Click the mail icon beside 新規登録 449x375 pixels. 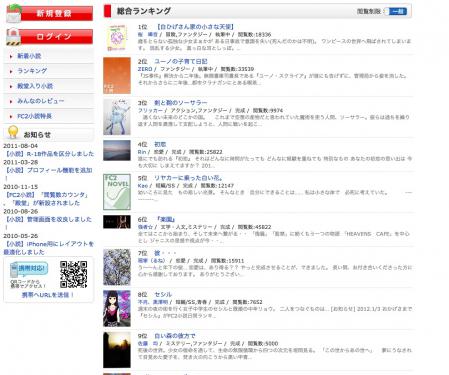coord(14,13)
